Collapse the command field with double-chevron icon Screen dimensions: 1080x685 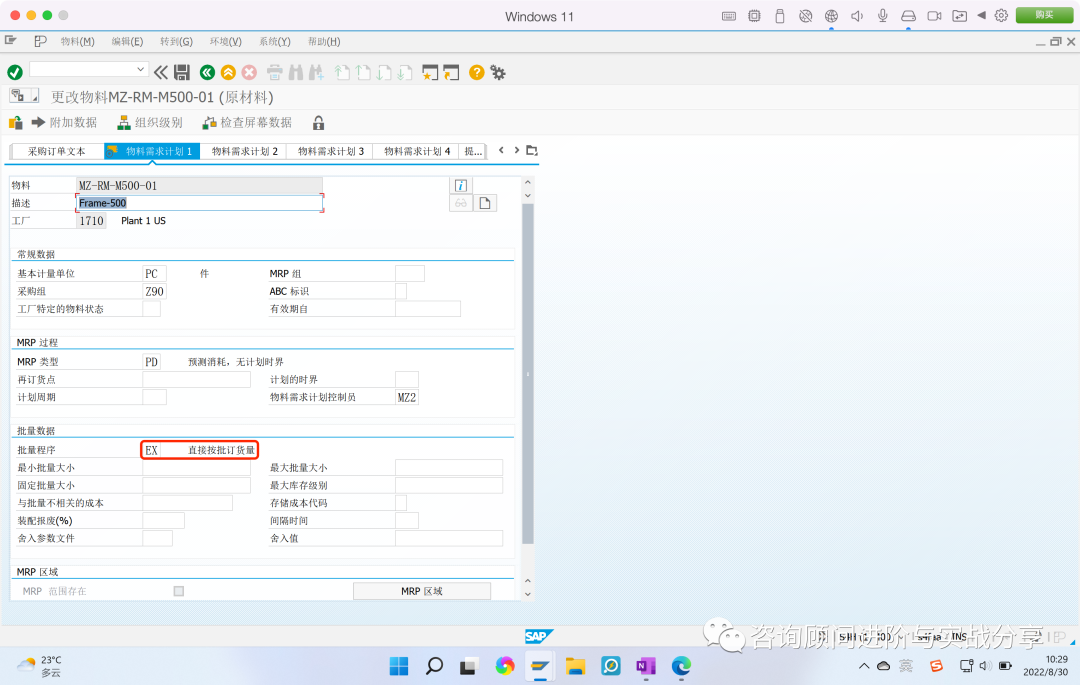coord(160,72)
